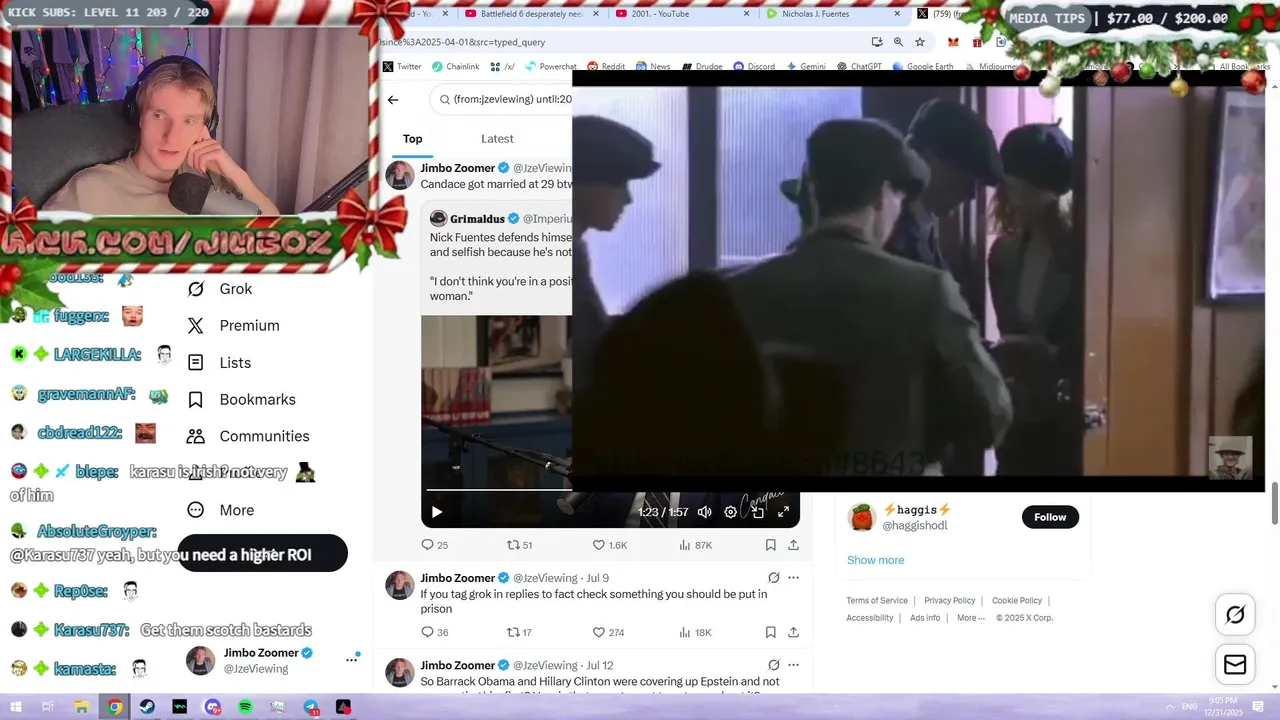Open the more options on the Jul 12 tweet
1280x720 pixels.
793,665
